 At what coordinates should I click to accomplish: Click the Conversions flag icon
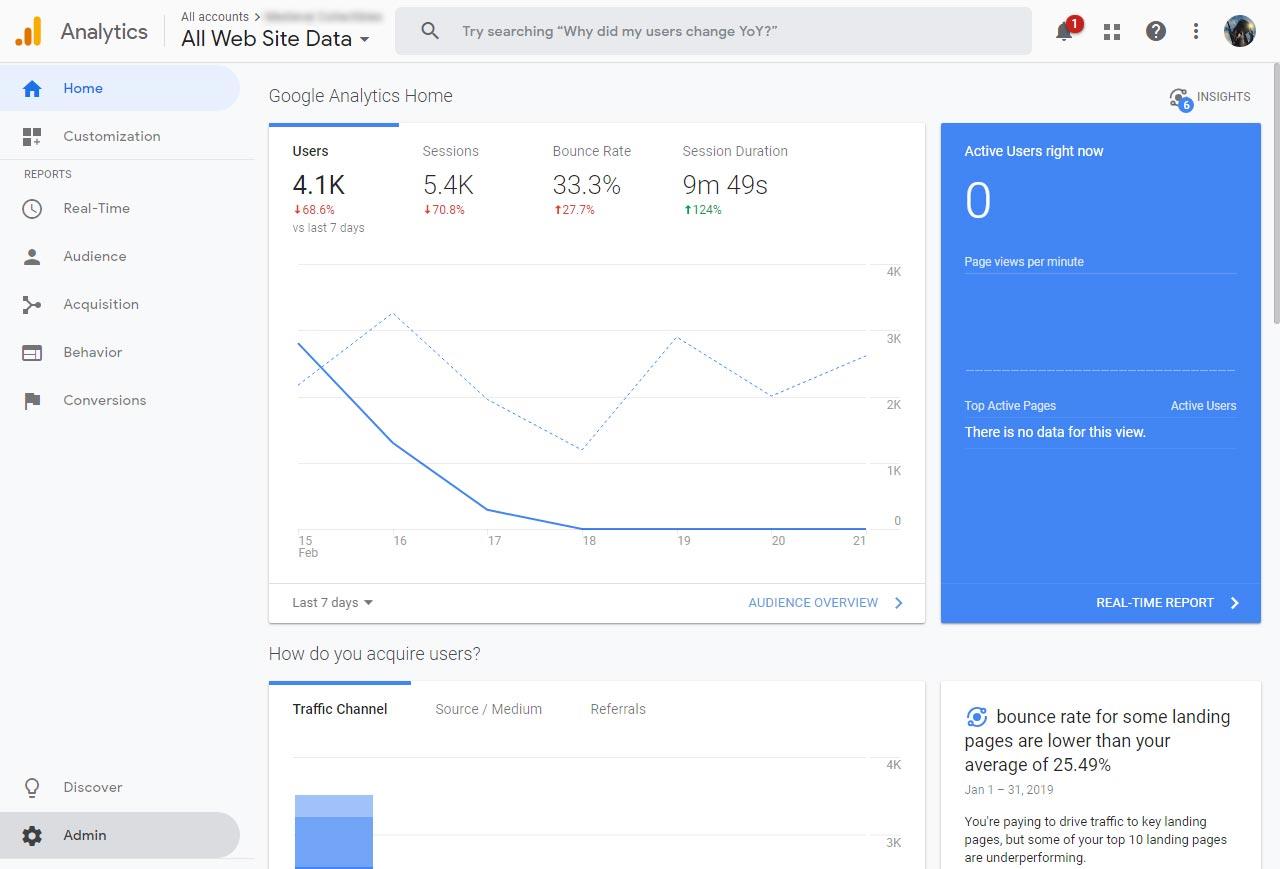coord(32,400)
